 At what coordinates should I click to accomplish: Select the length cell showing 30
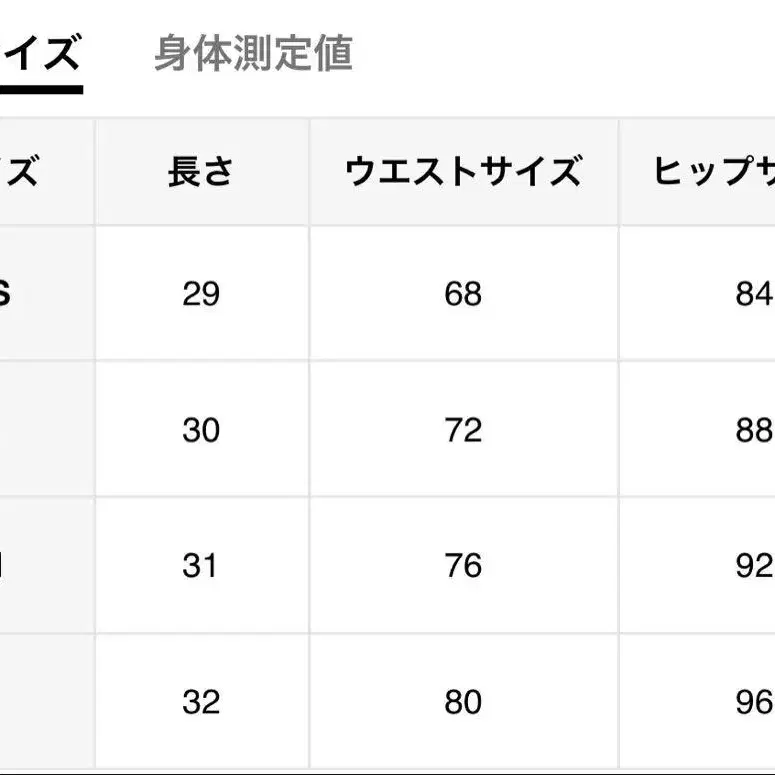pyautogui.click(x=201, y=430)
